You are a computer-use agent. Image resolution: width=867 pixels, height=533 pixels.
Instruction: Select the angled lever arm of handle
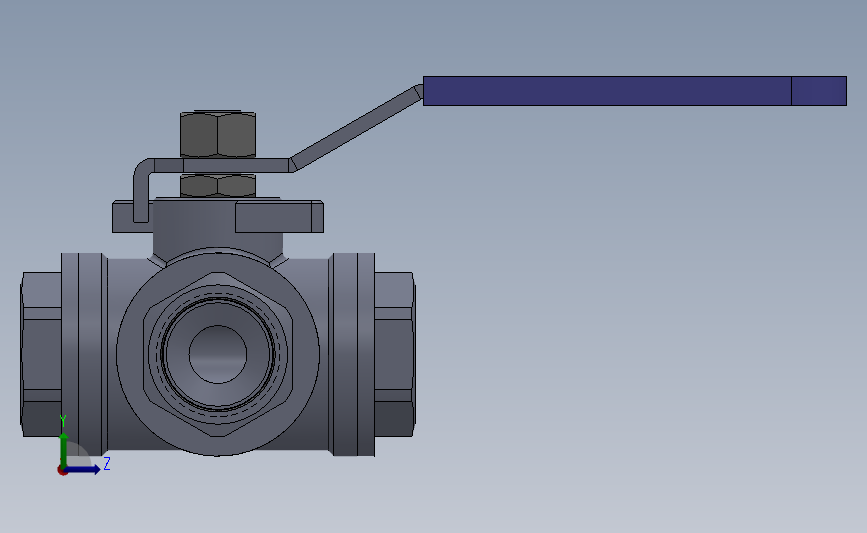[x=357, y=128]
